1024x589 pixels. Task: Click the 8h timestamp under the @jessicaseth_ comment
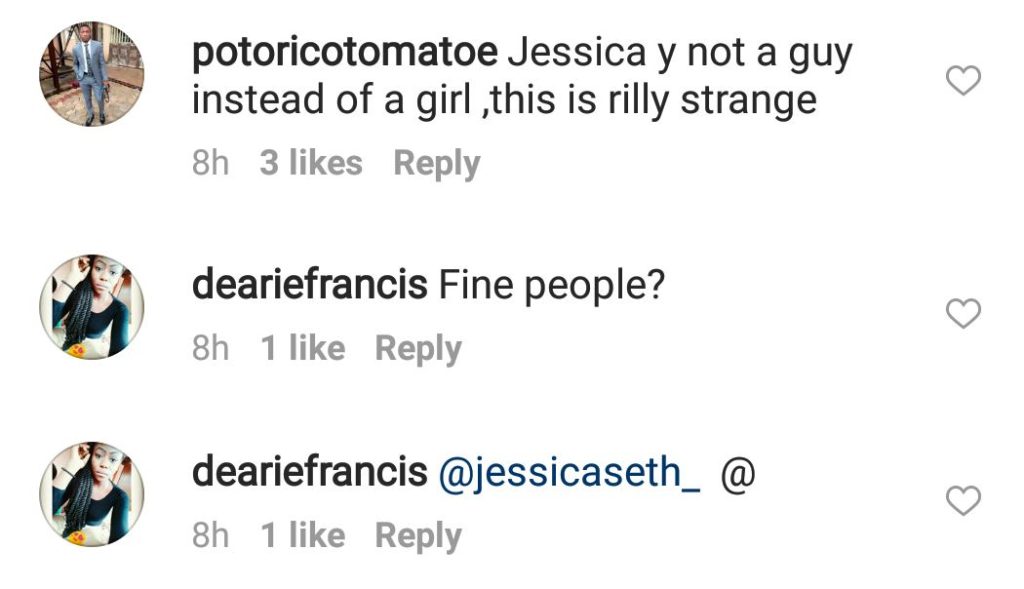210,536
